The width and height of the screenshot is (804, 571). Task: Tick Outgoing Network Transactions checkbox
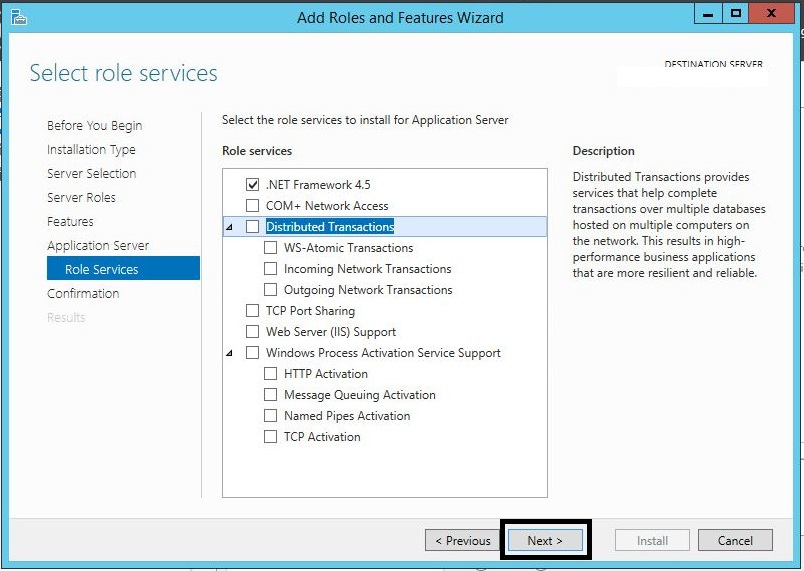(270, 290)
